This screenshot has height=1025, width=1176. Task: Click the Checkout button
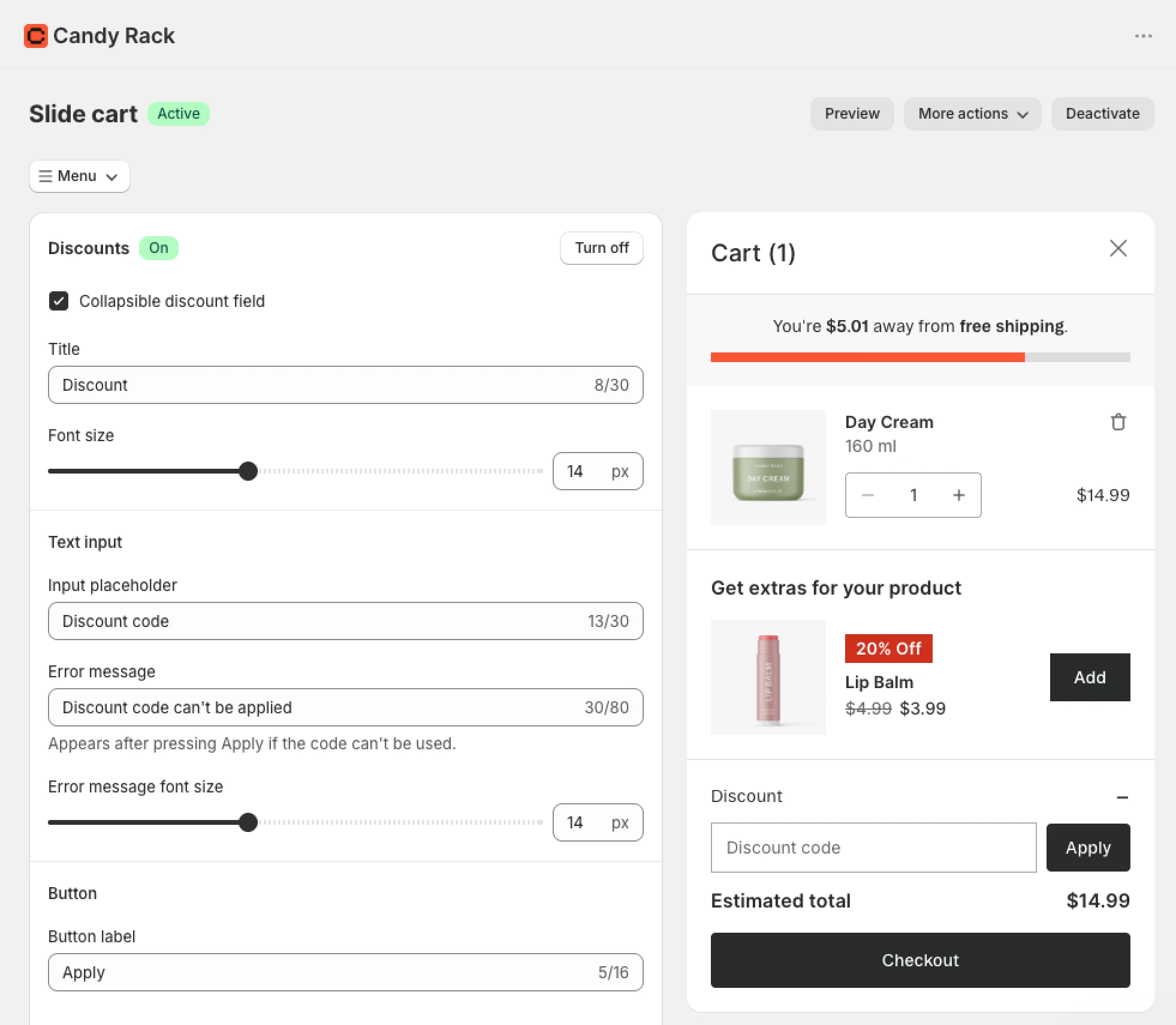(920, 960)
